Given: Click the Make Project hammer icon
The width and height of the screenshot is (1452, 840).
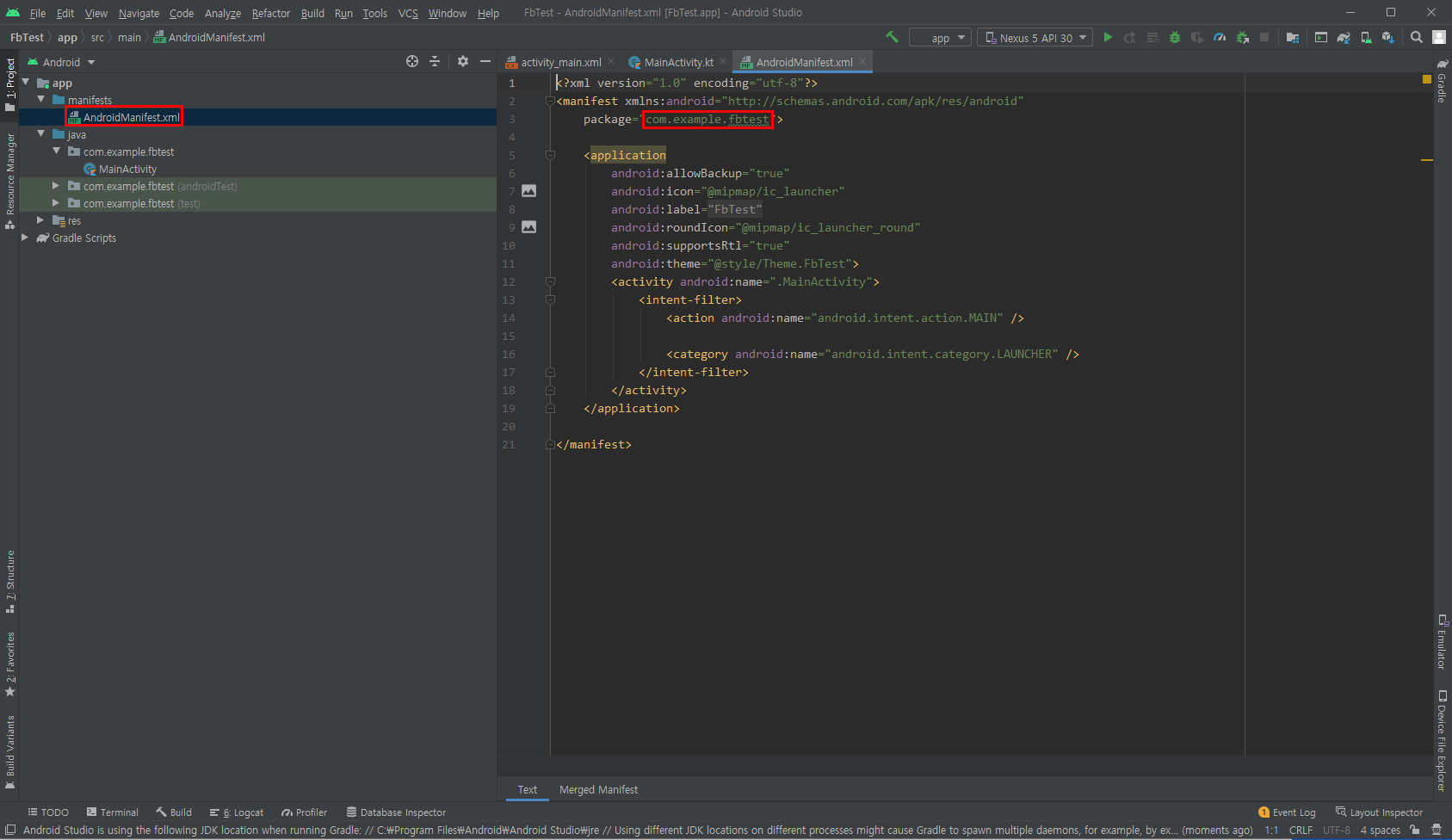Looking at the screenshot, I should pos(892,37).
